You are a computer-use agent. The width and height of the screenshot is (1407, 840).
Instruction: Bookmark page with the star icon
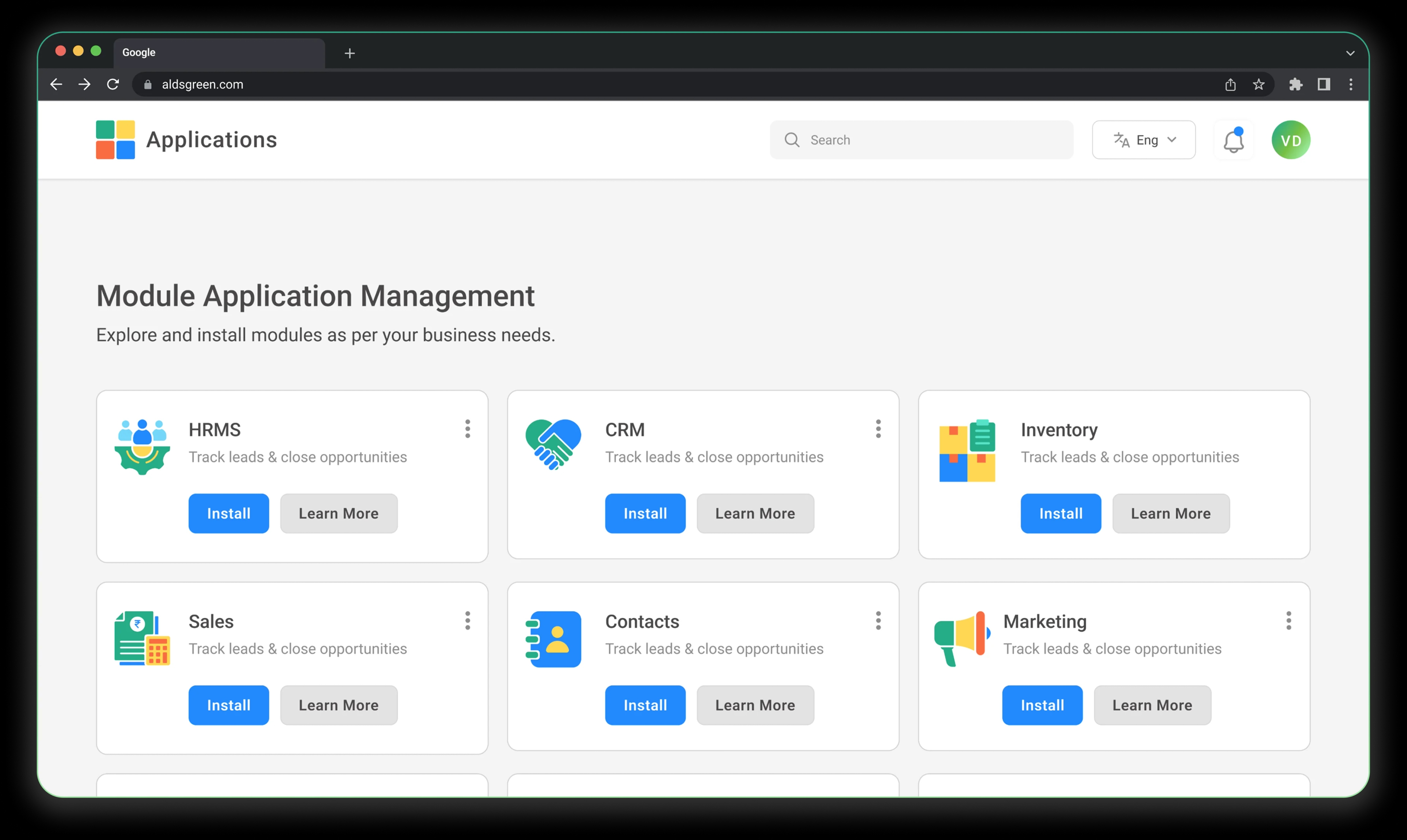1258,84
